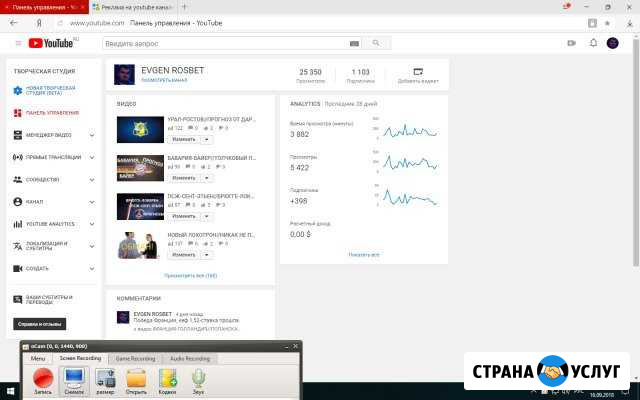Open the УРАЛ-РОСТОВ video thumbnail
640x400 pixels.
(140, 129)
